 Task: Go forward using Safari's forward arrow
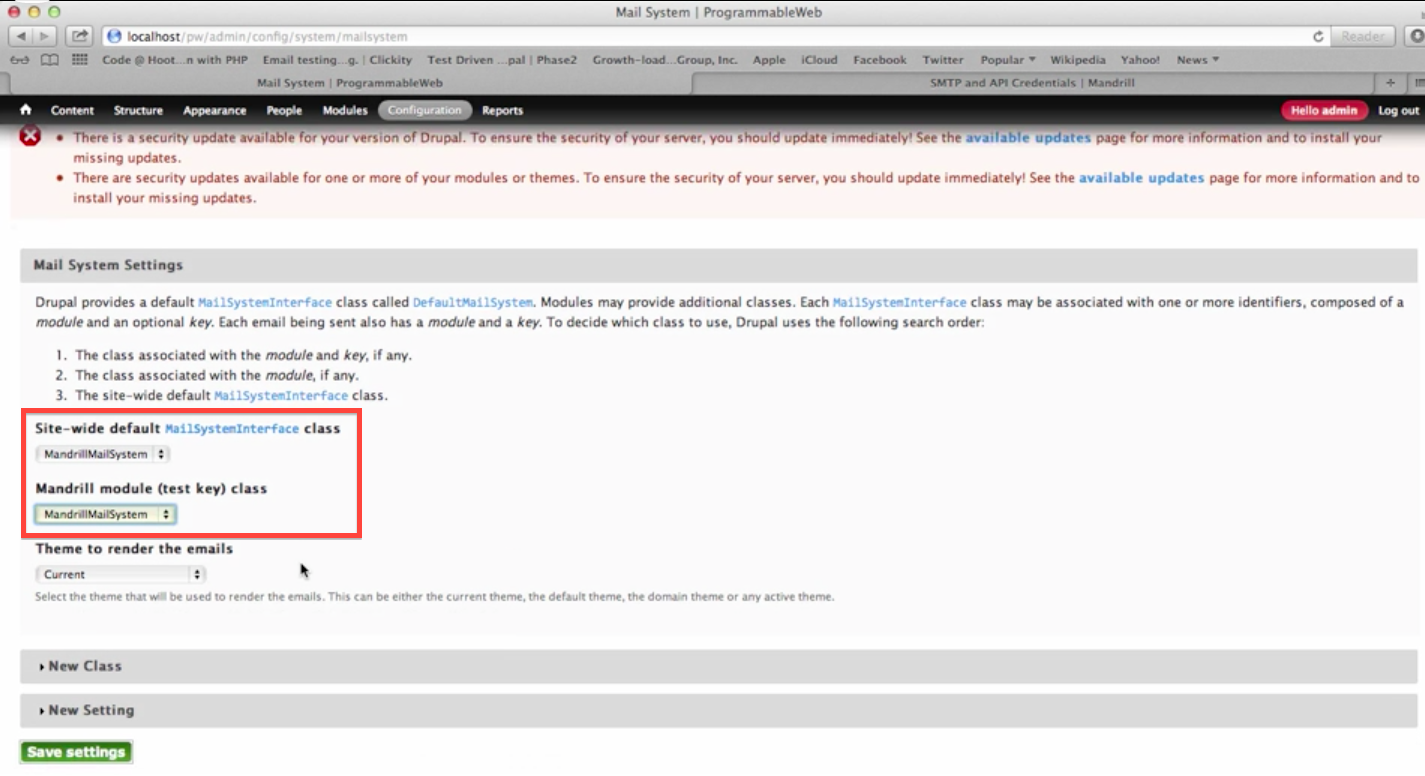point(44,36)
